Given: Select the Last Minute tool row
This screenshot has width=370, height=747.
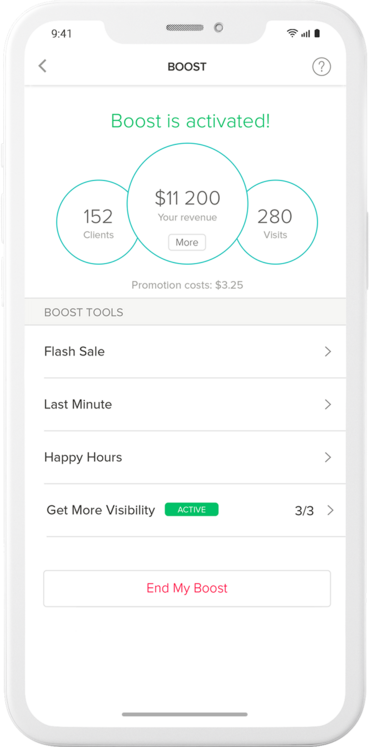Looking at the screenshot, I should click(185, 404).
